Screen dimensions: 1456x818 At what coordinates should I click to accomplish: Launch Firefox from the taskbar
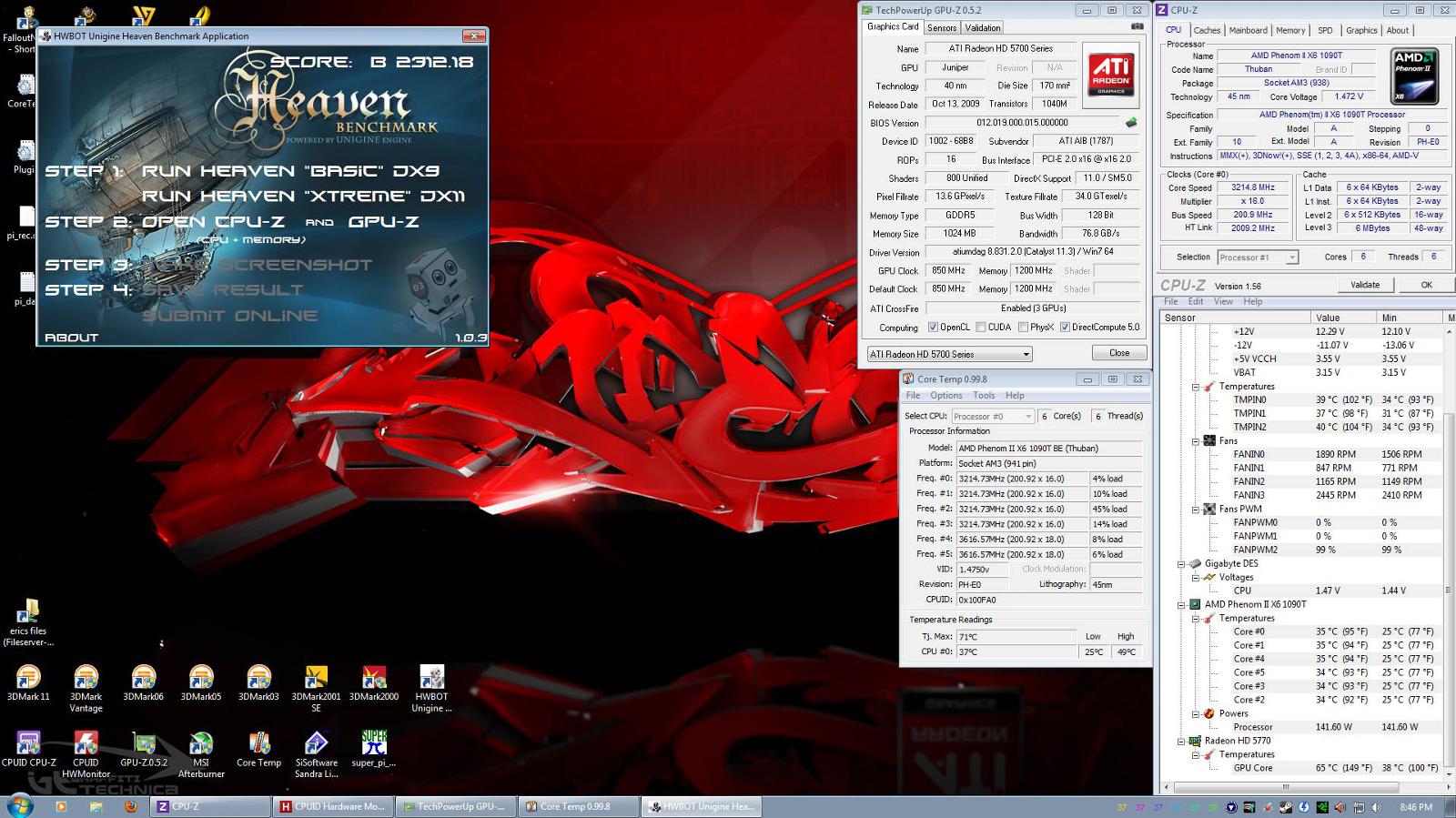[130, 806]
